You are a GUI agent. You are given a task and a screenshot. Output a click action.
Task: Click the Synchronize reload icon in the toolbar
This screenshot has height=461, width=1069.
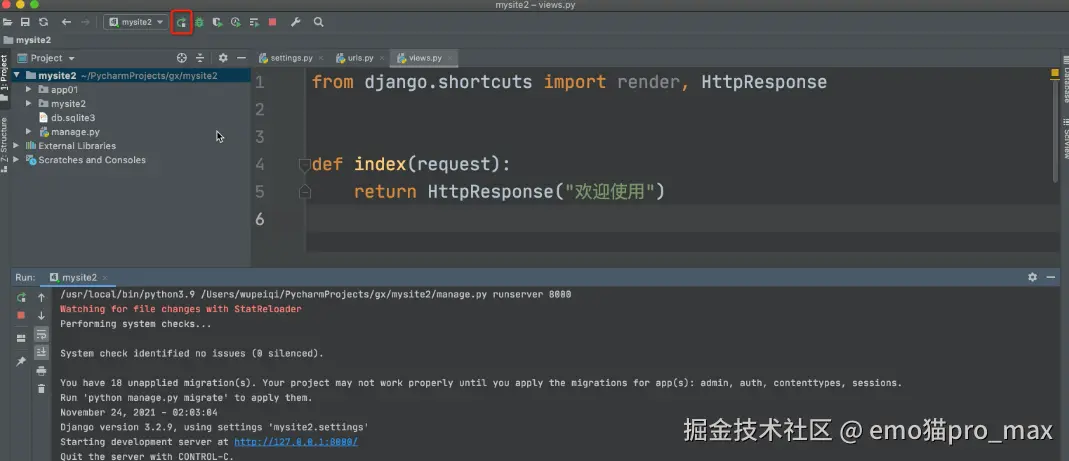[44, 23]
